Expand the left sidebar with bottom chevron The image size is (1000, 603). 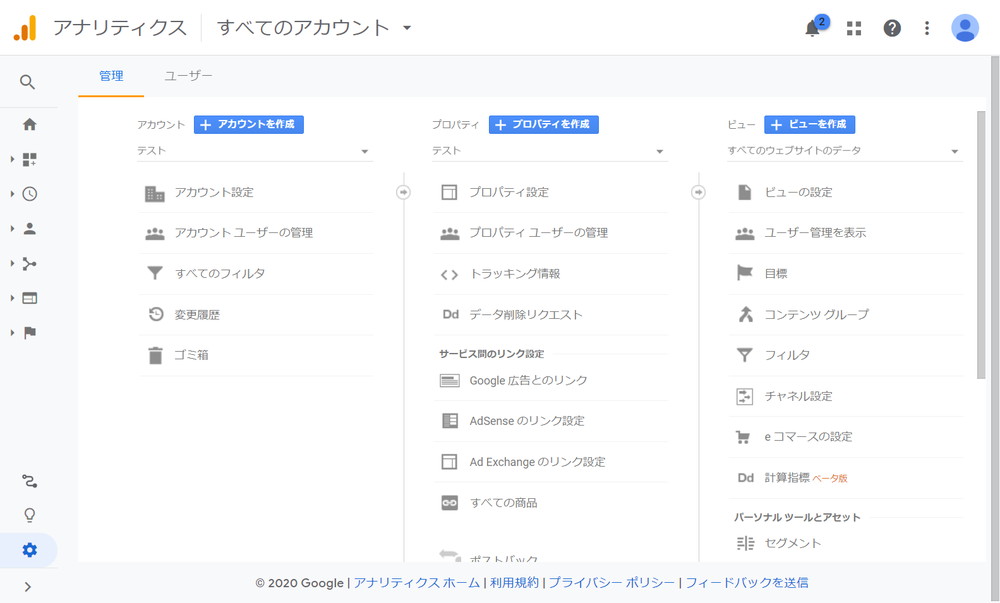pos(27,587)
